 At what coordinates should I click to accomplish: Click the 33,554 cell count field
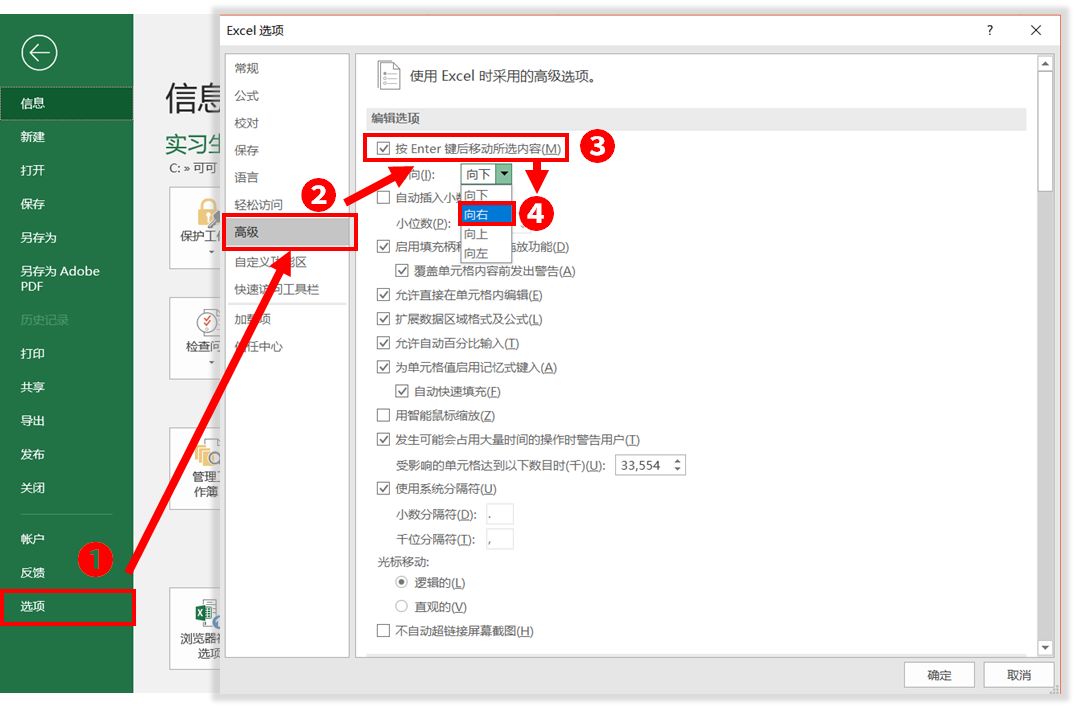[644, 466]
